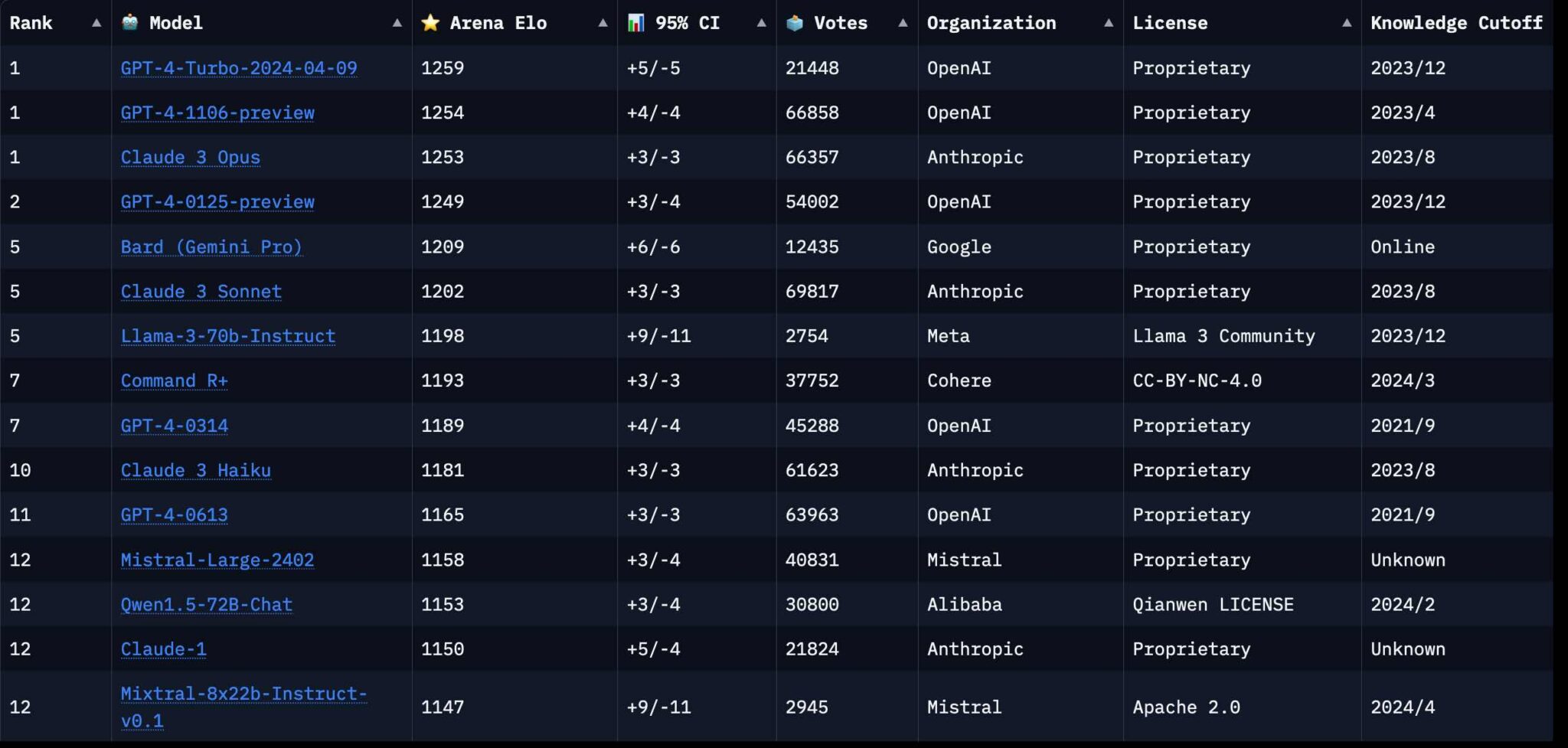The image size is (1568, 748).
Task: Visit the Bard (Gemini Pro) link
Action: (211, 247)
